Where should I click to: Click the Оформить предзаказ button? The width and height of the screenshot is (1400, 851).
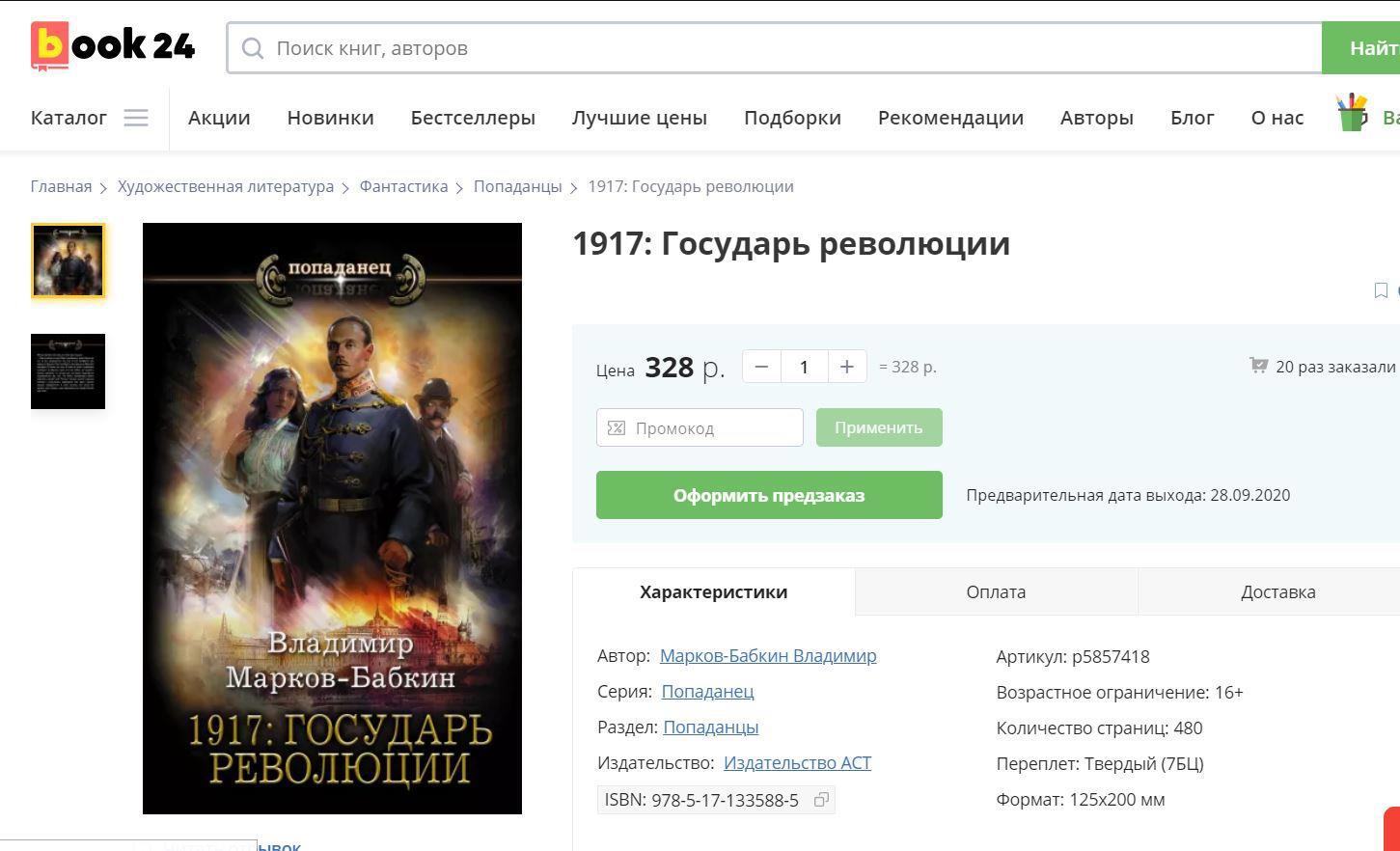tap(769, 495)
